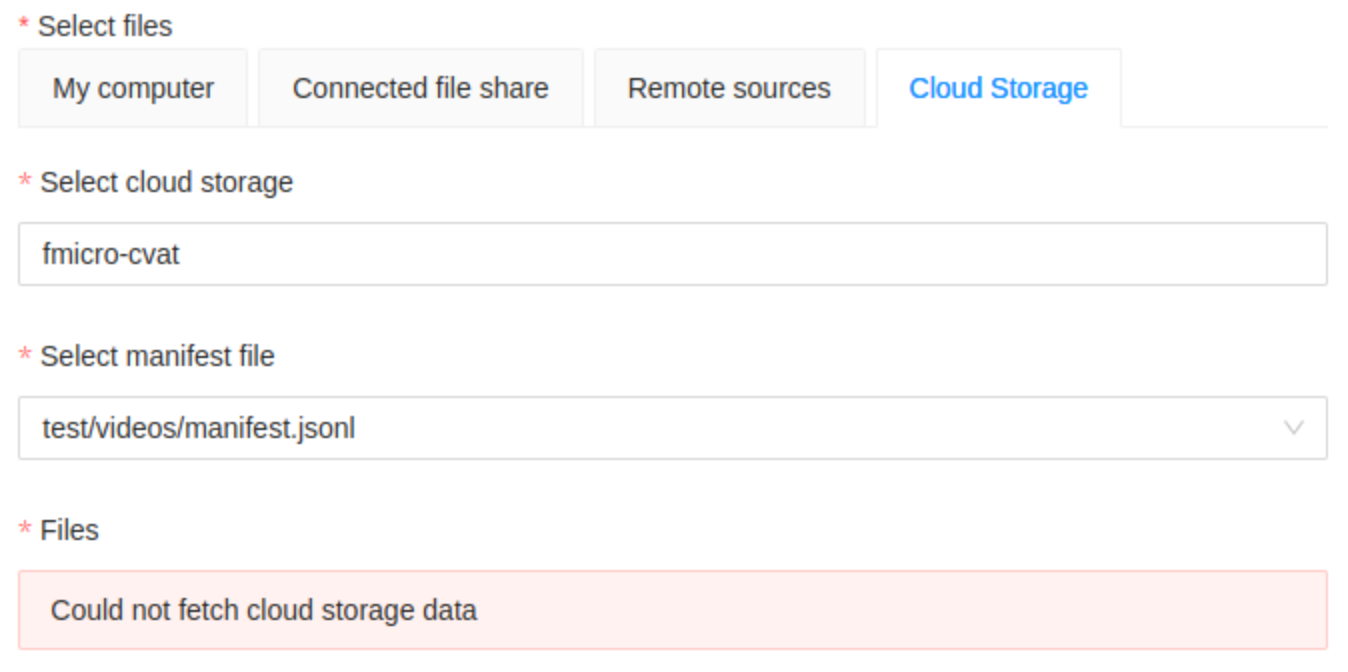Switch to the My computer tab

point(133,89)
